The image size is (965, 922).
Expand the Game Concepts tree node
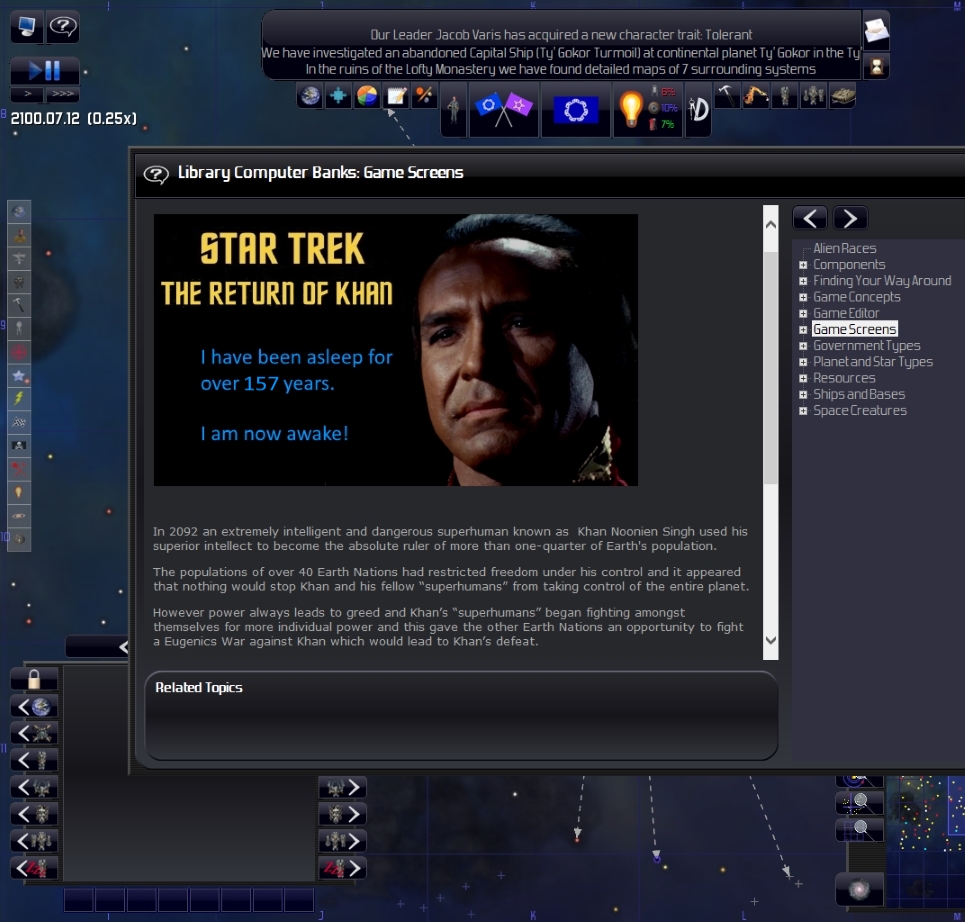tap(803, 297)
